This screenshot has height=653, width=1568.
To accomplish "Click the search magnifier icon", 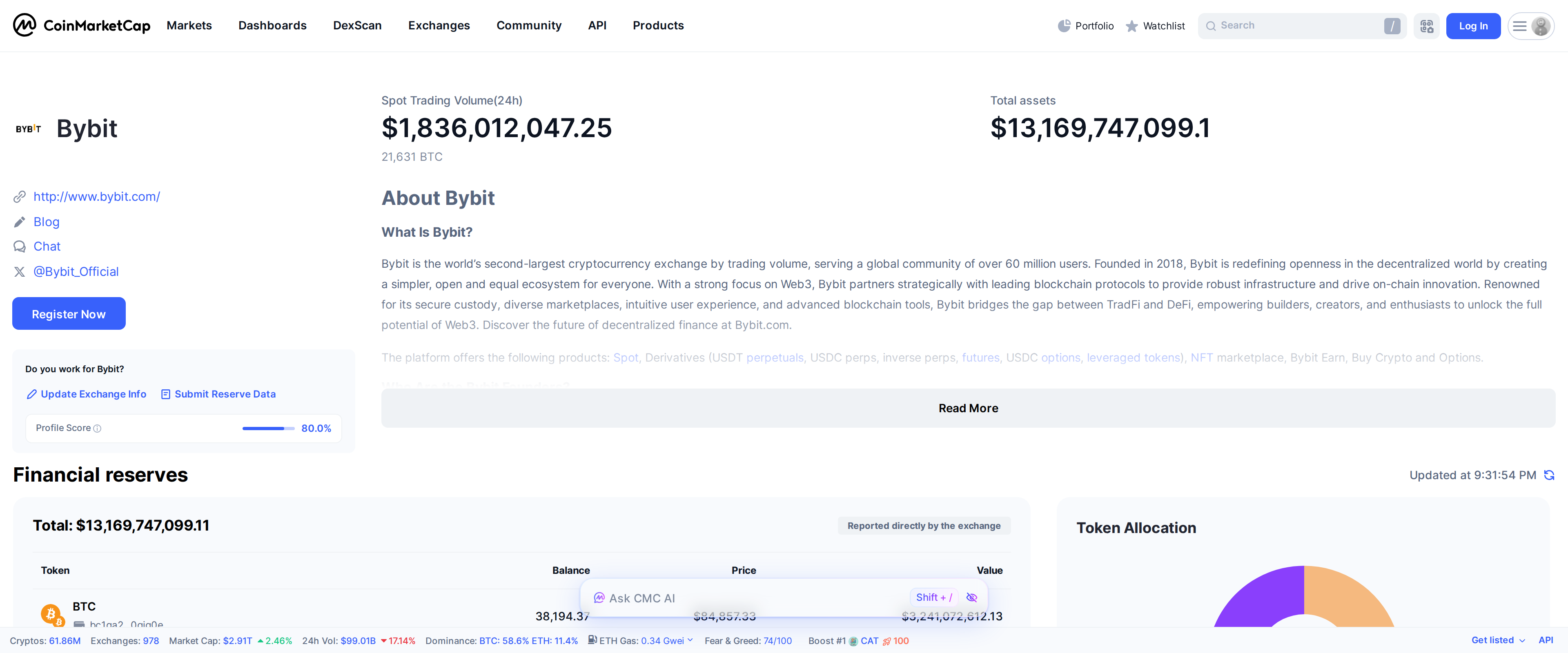I will pyautogui.click(x=1211, y=26).
